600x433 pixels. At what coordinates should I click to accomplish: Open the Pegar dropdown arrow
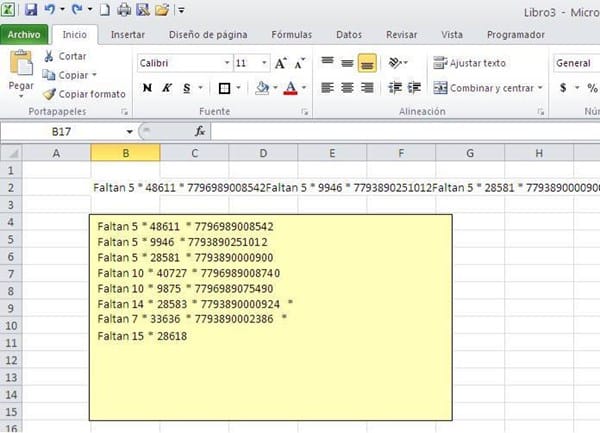point(21,96)
